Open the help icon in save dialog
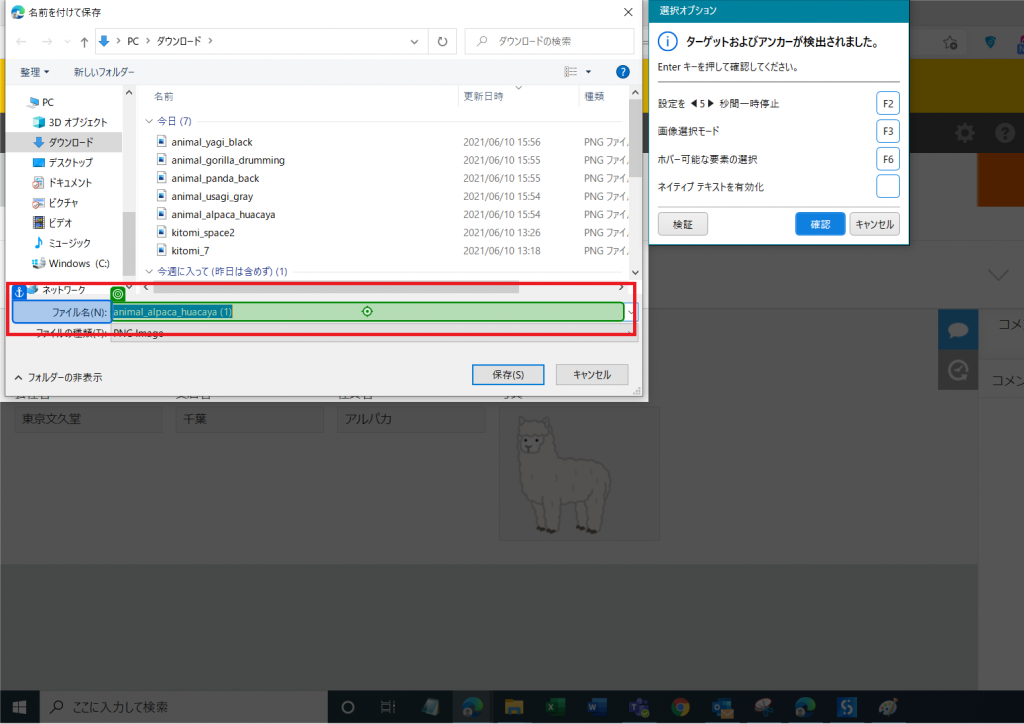 (x=622, y=72)
